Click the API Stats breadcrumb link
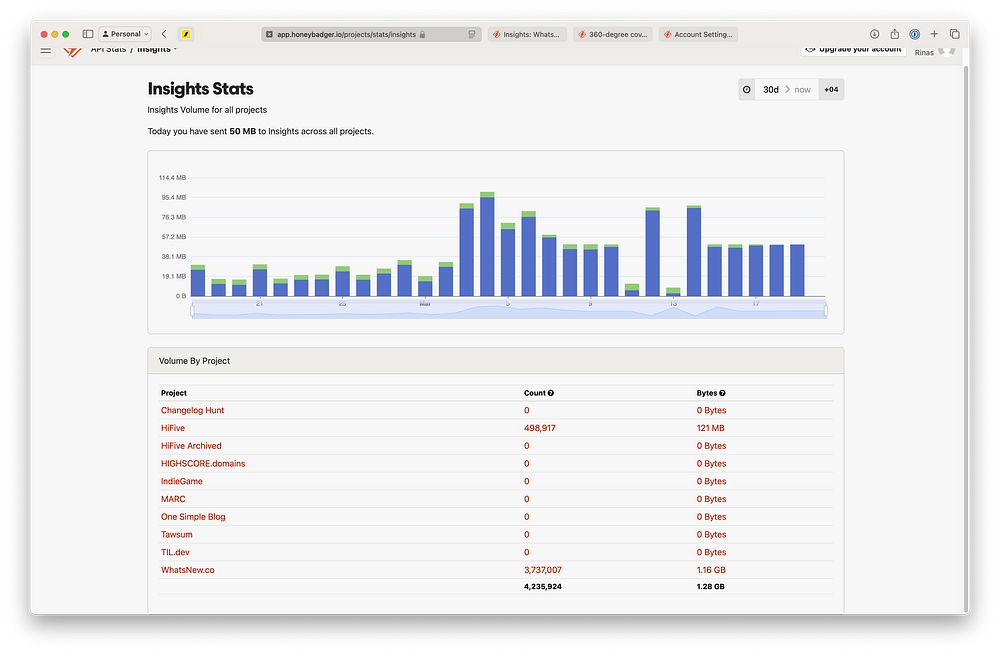The image size is (1000, 654). [108, 49]
